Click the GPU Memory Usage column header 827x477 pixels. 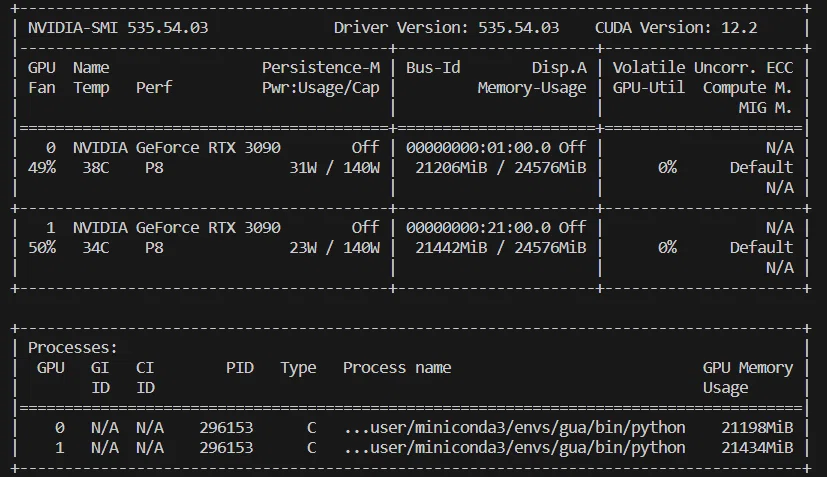(748, 378)
